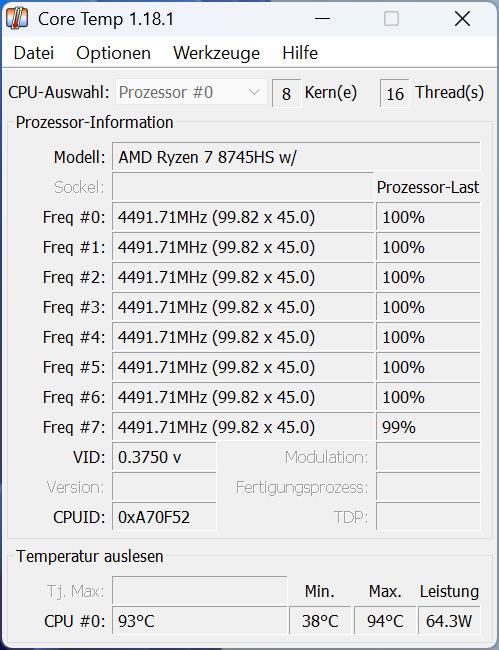Click the dropdown arrow next to Prozessor #0
This screenshot has height=650, width=499.
click(x=254, y=92)
